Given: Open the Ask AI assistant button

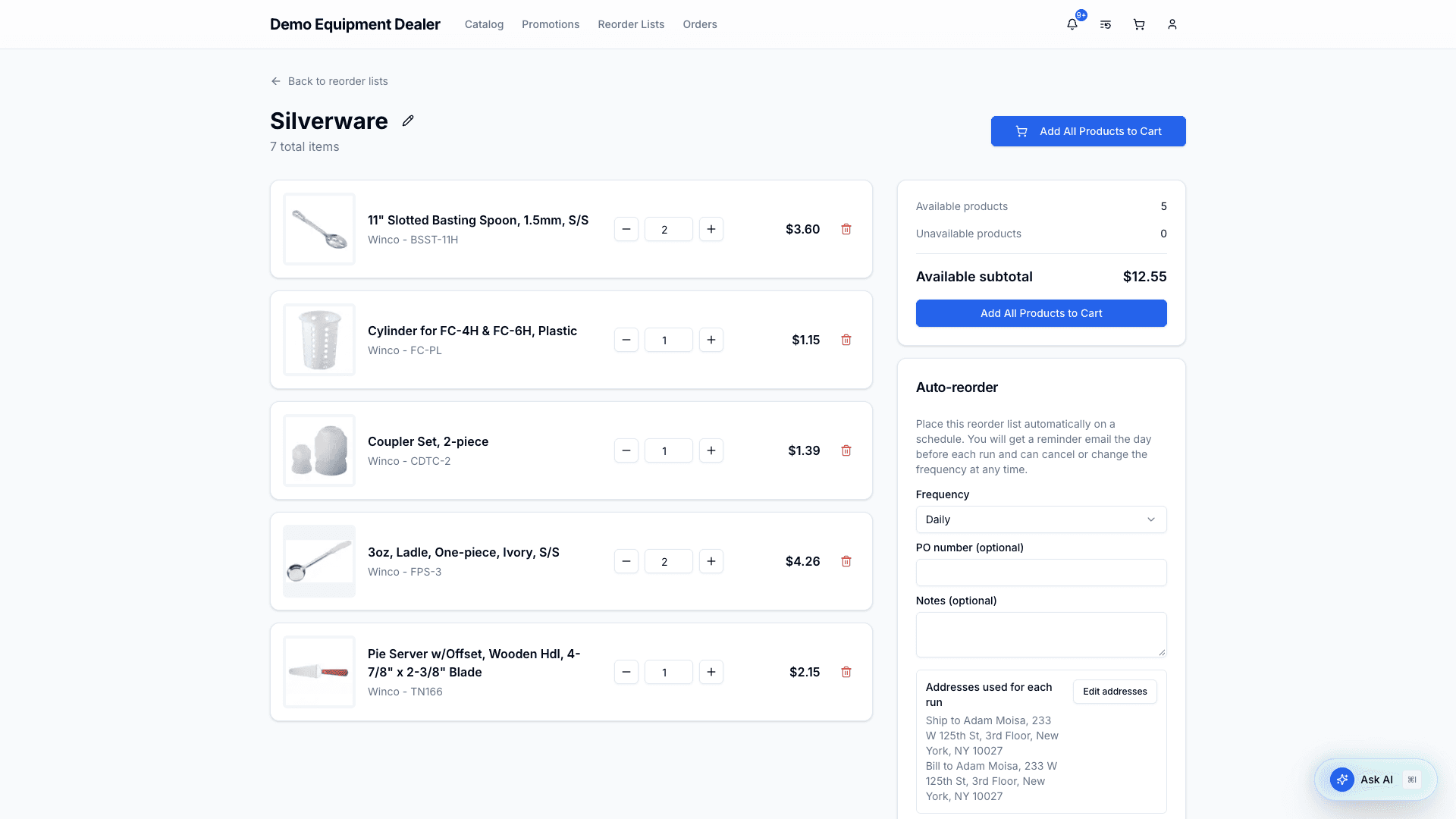Looking at the screenshot, I should (1376, 780).
